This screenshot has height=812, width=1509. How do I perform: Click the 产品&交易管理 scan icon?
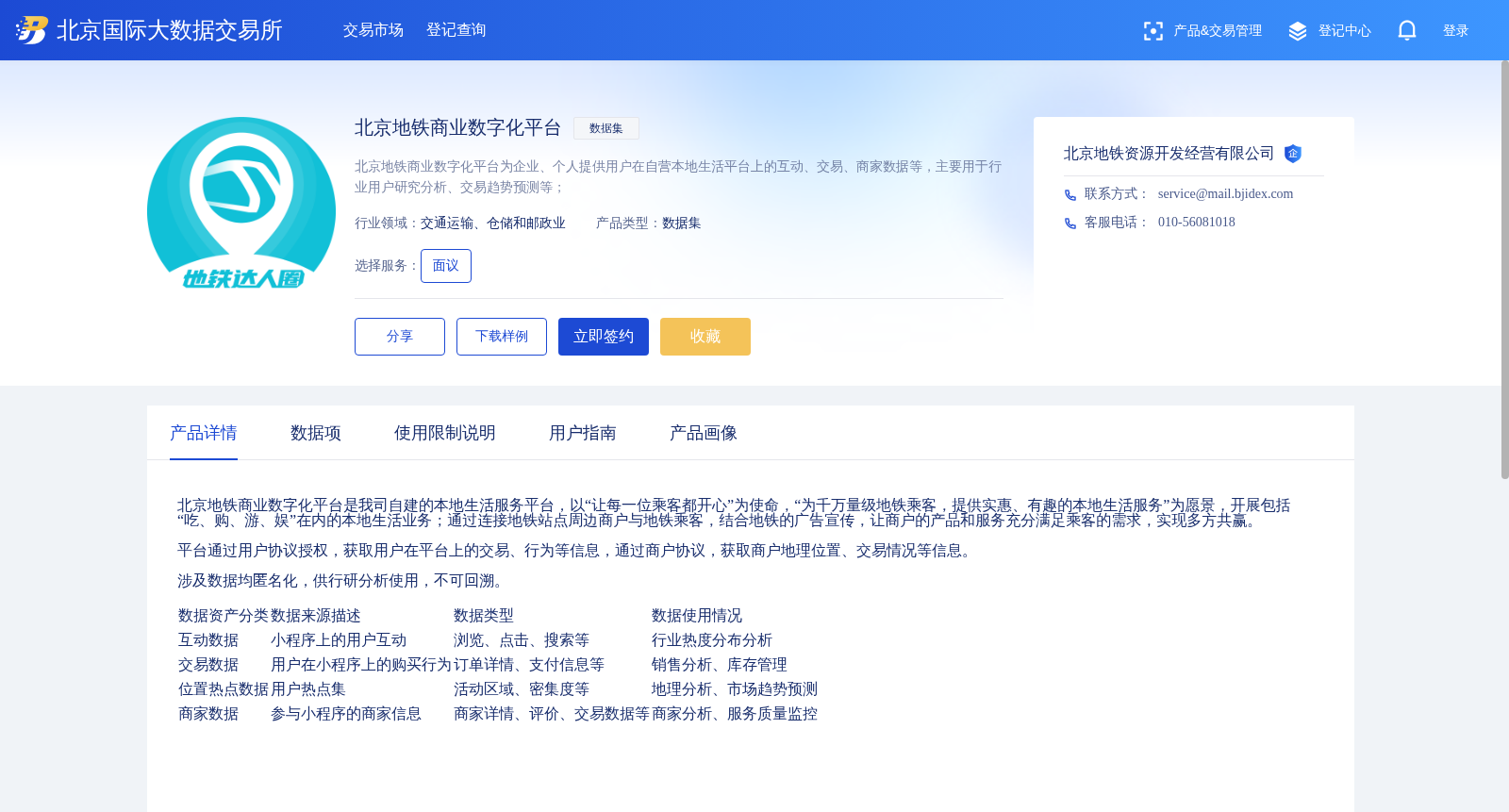coord(1152,31)
